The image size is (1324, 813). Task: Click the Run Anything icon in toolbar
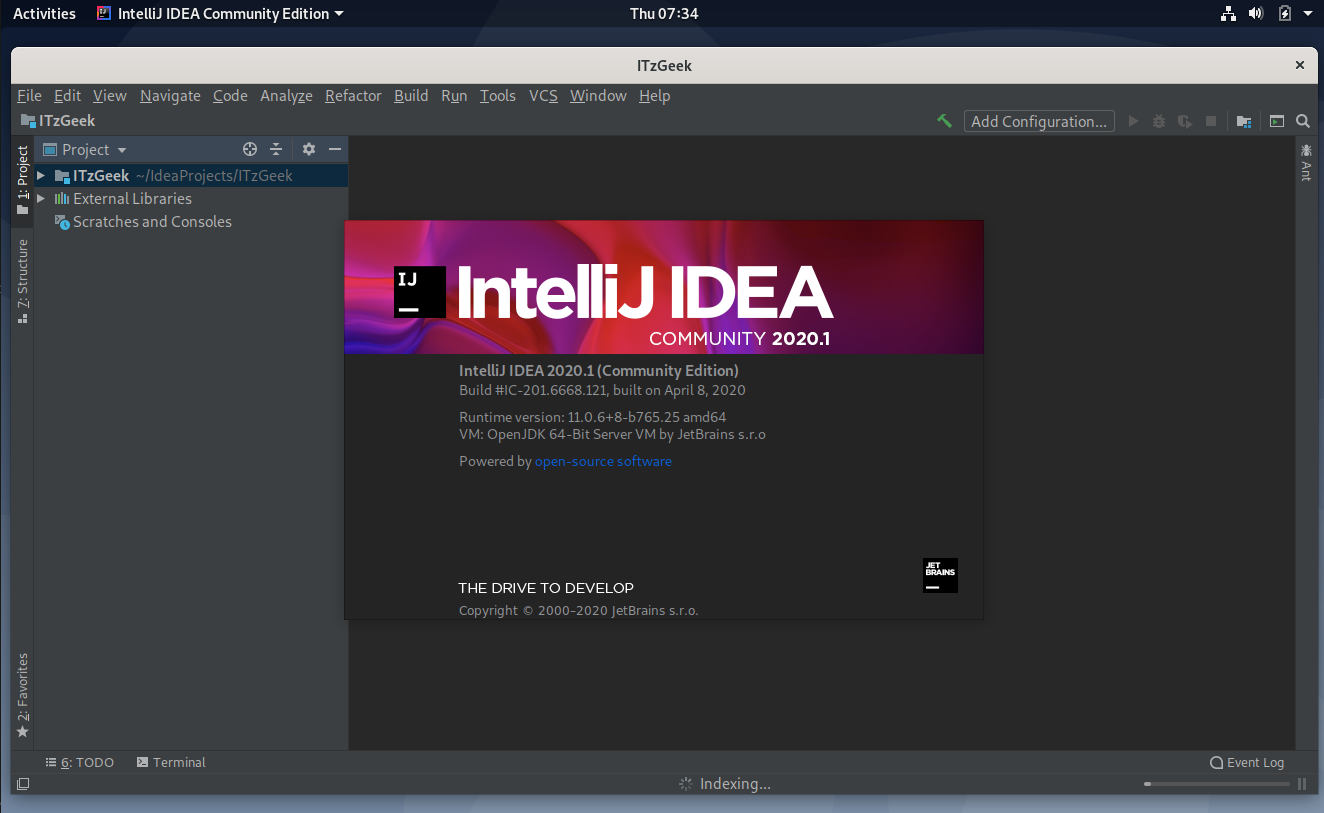(x=1277, y=121)
